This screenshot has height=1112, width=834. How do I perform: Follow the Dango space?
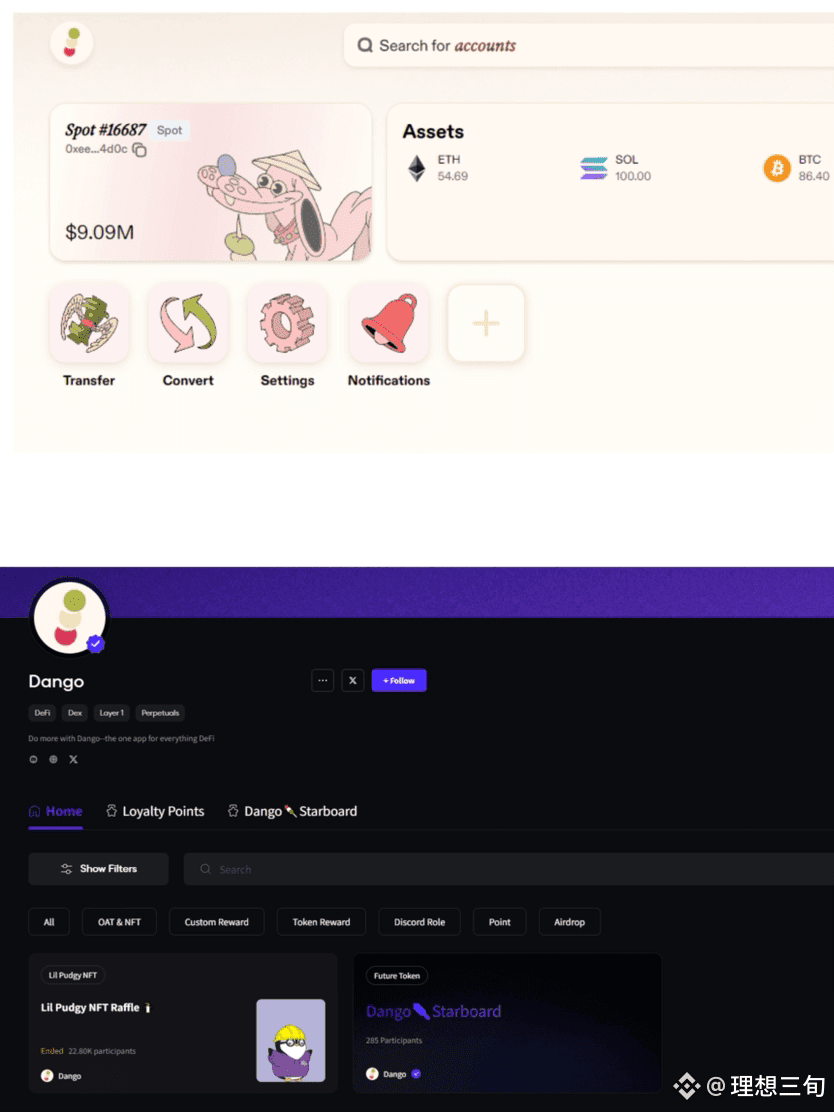[399, 680]
